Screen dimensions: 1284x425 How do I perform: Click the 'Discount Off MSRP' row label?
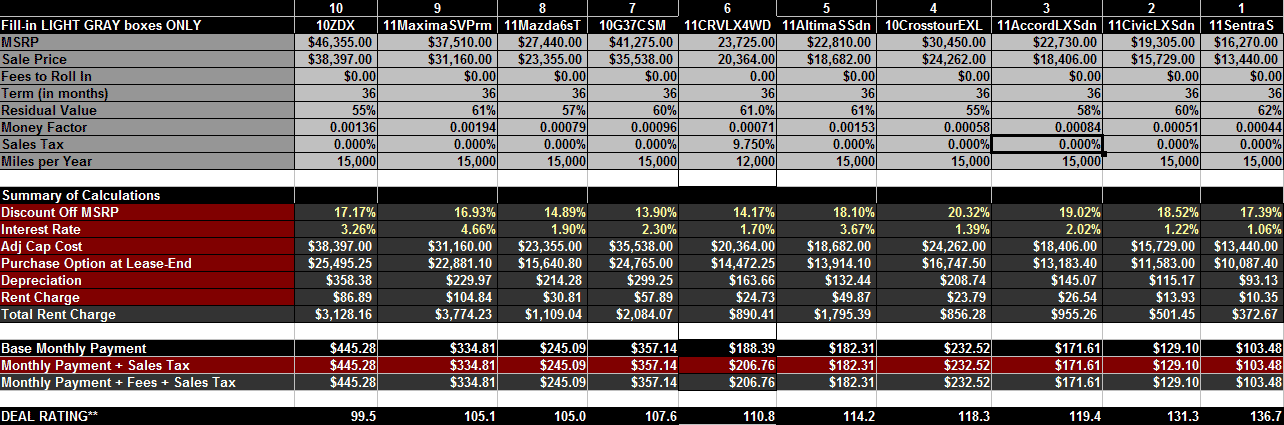(x=59, y=212)
